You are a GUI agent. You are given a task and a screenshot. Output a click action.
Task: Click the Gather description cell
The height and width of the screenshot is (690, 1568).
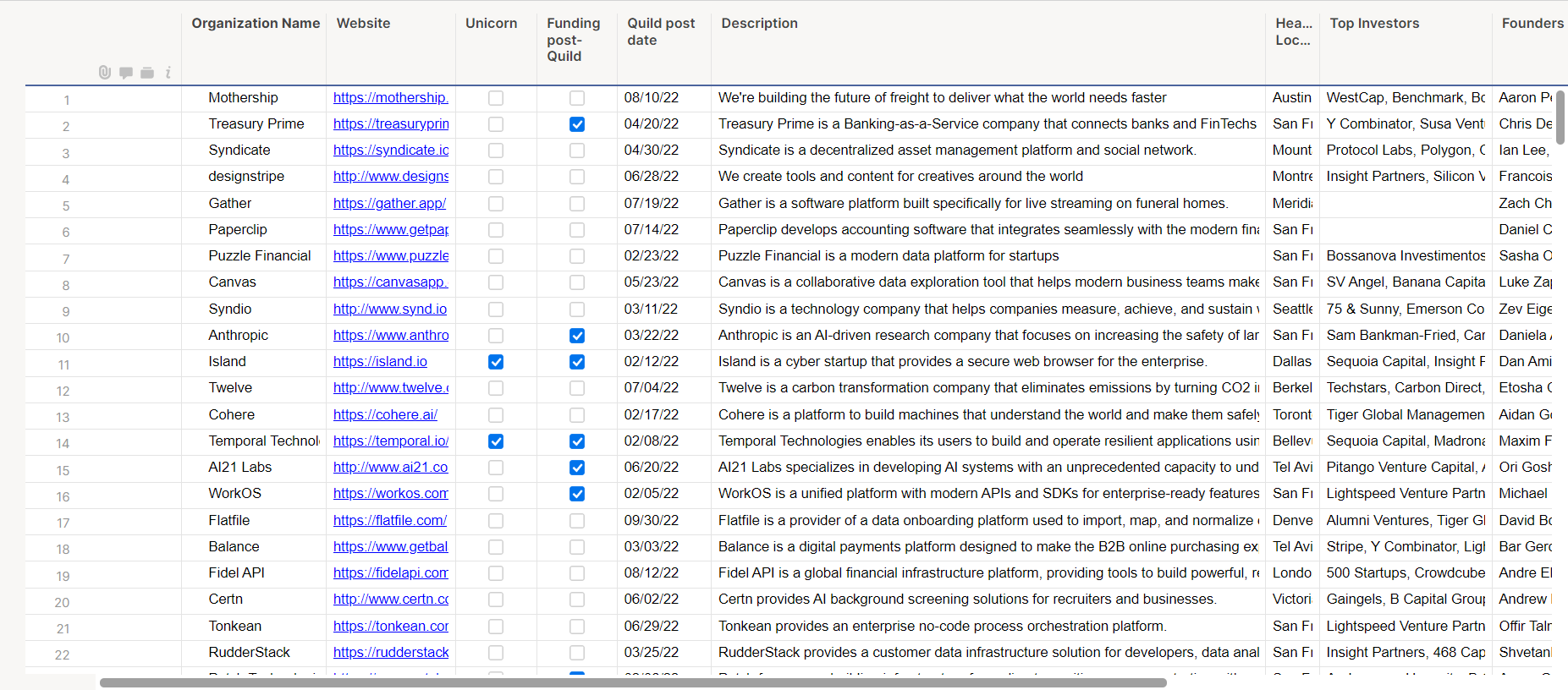[988, 204]
